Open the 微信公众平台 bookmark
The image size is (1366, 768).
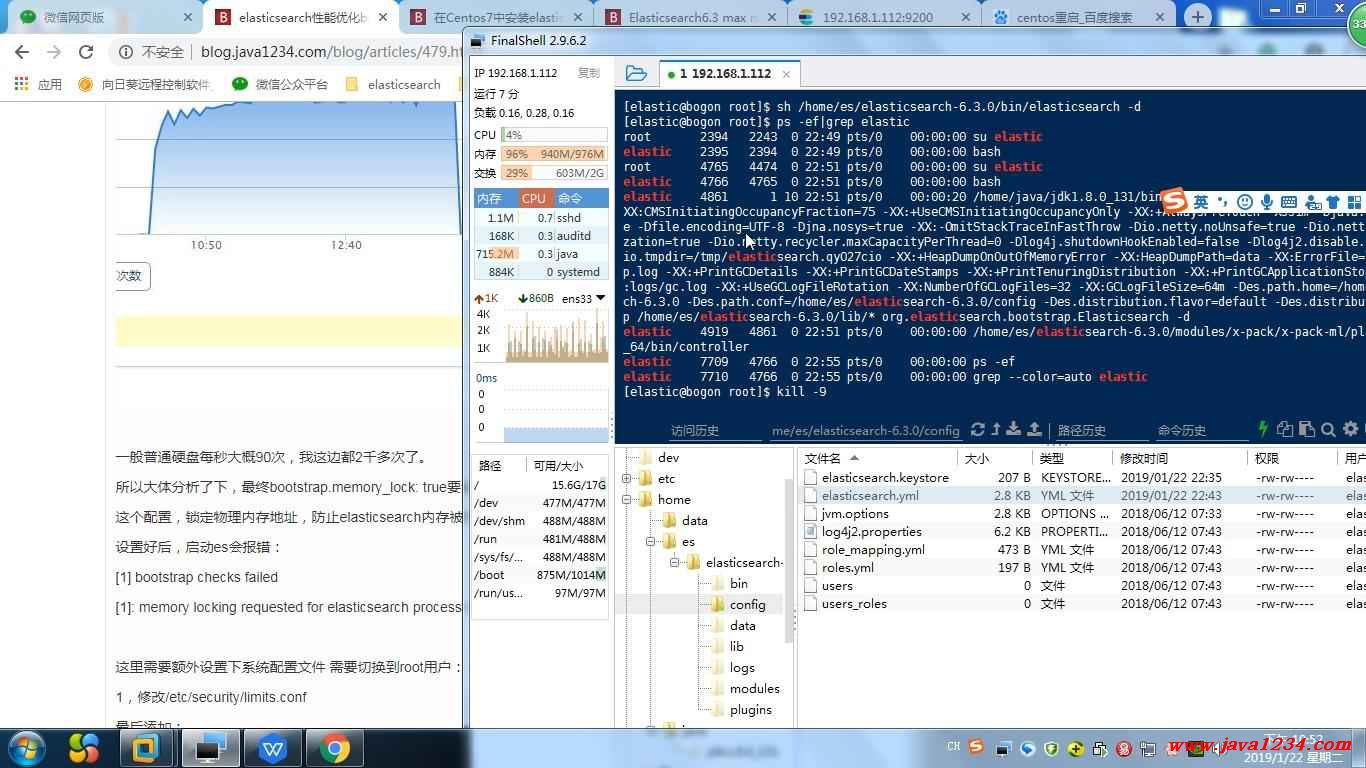click(x=280, y=85)
